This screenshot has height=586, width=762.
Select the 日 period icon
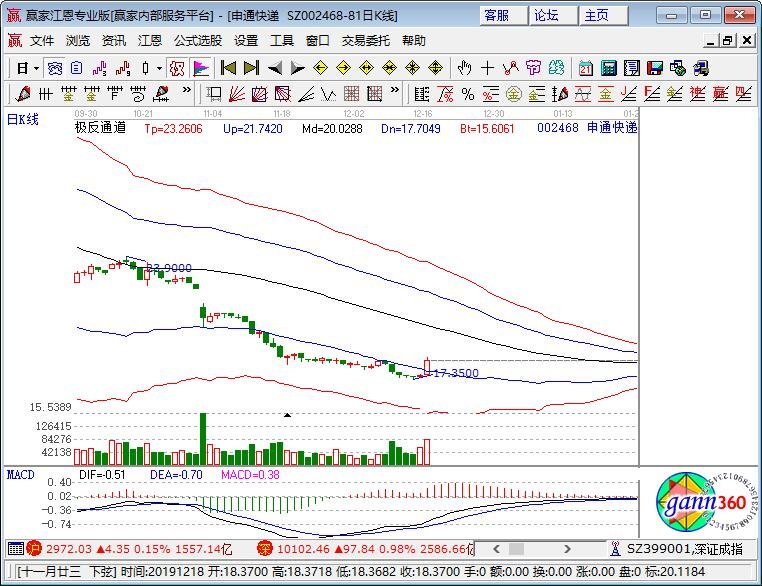coord(22,69)
